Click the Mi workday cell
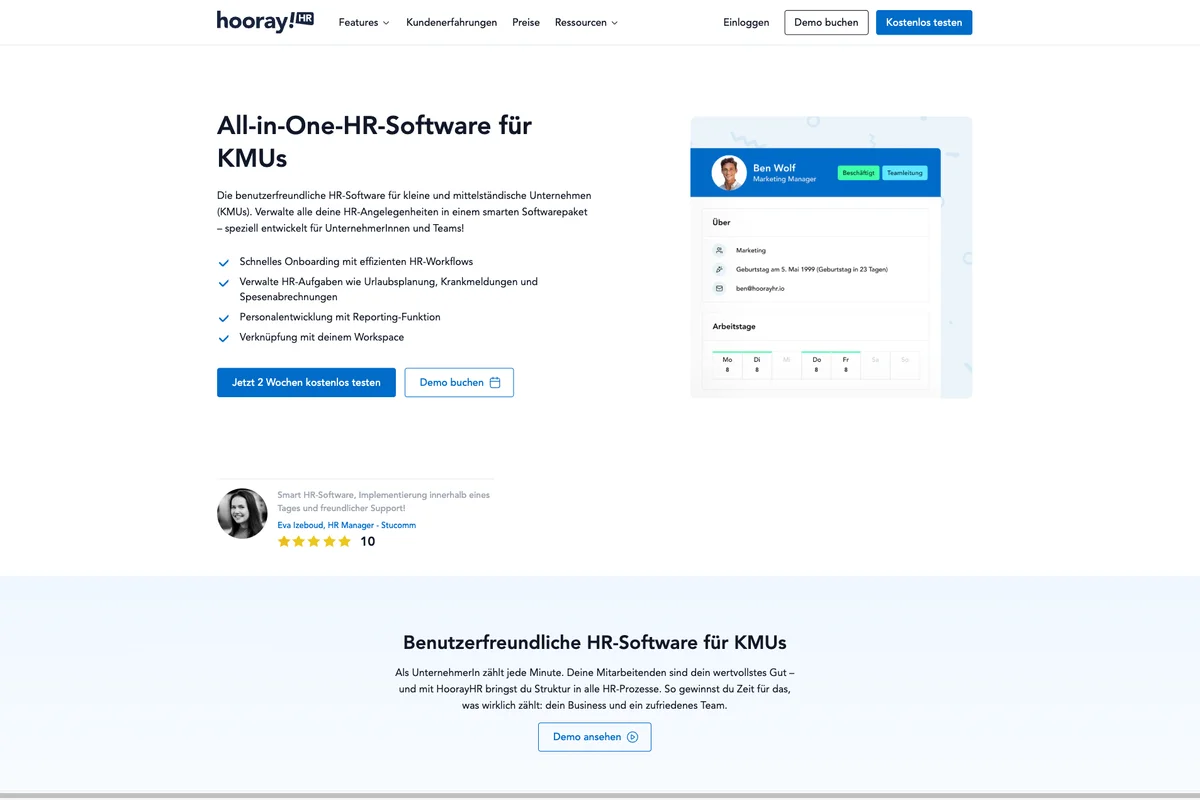Viewport: 1200px width, 800px height. click(x=787, y=364)
